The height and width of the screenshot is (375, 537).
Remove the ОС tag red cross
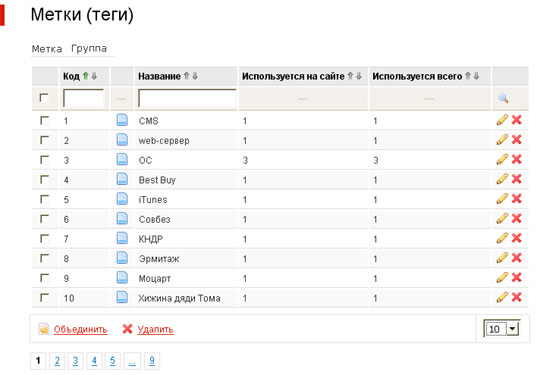click(516, 160)
